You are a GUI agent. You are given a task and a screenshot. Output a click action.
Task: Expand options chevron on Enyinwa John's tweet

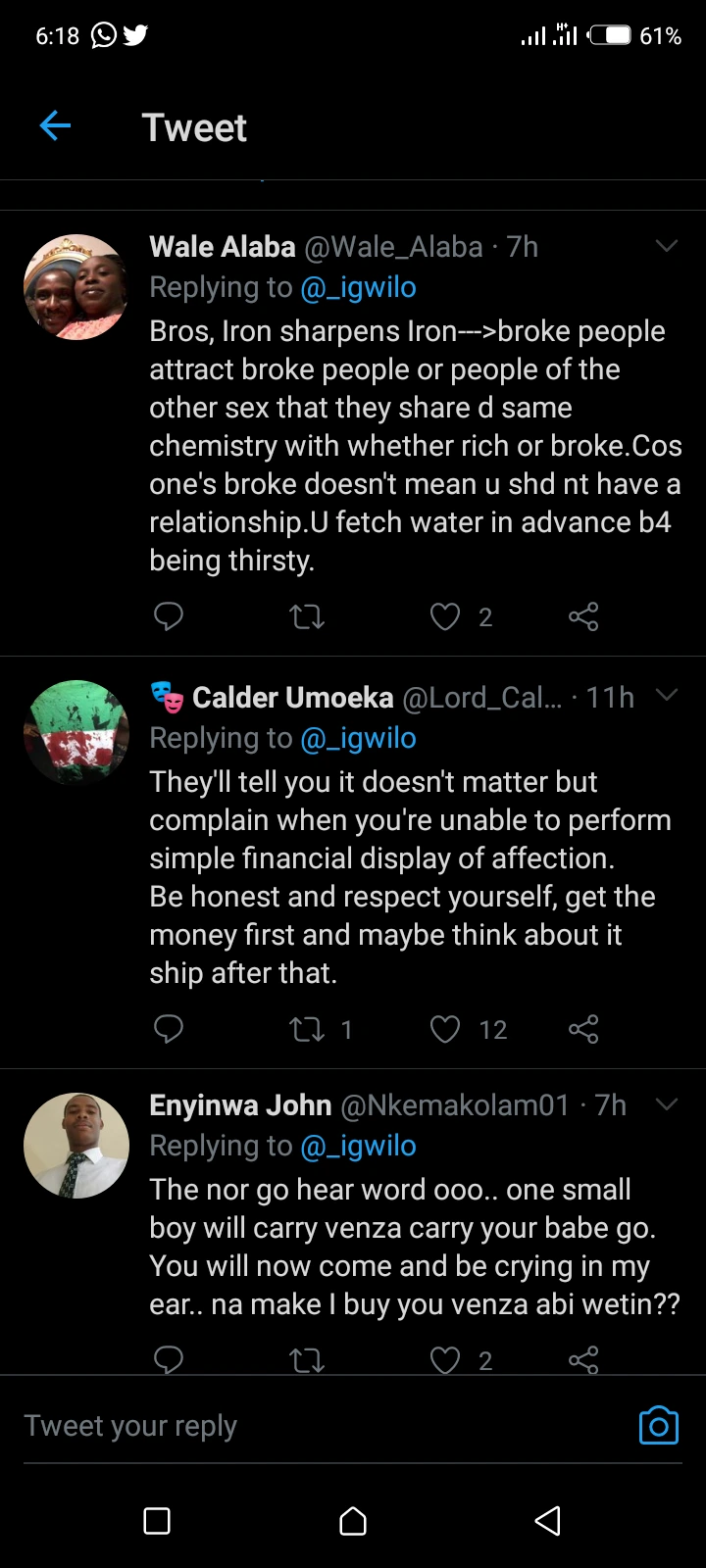tap(667, 1104)
